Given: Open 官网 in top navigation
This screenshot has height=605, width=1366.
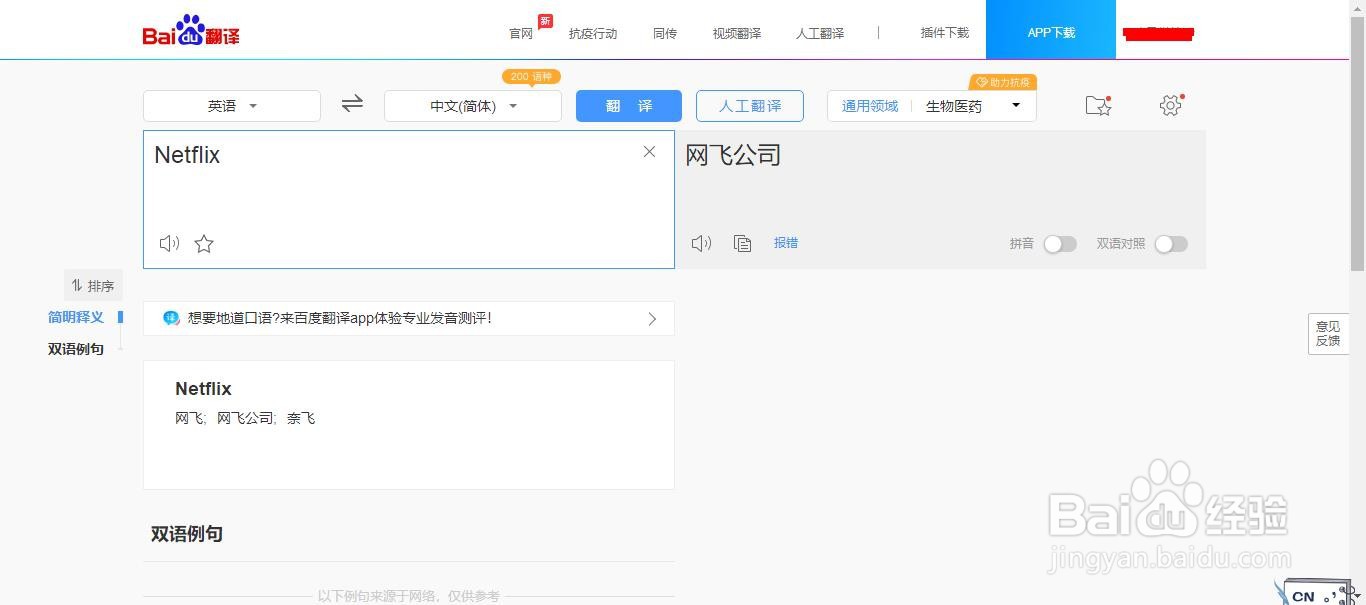Looking at the screenshot, I should click(x=521, y=33).
